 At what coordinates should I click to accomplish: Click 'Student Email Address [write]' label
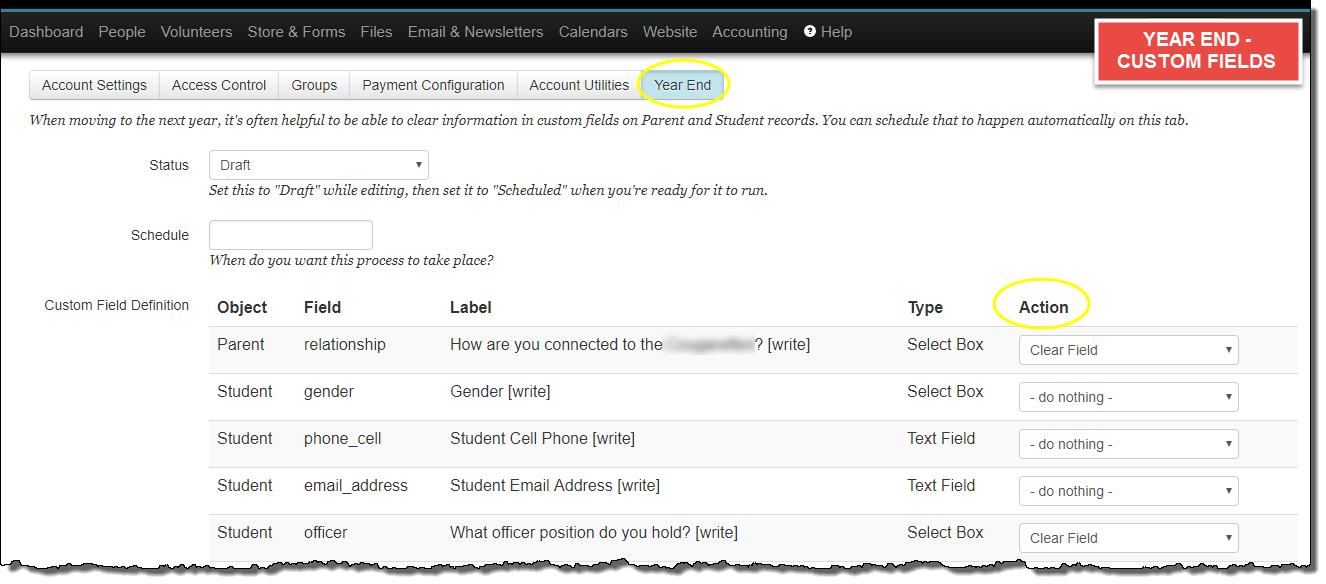tap(555, 485)
